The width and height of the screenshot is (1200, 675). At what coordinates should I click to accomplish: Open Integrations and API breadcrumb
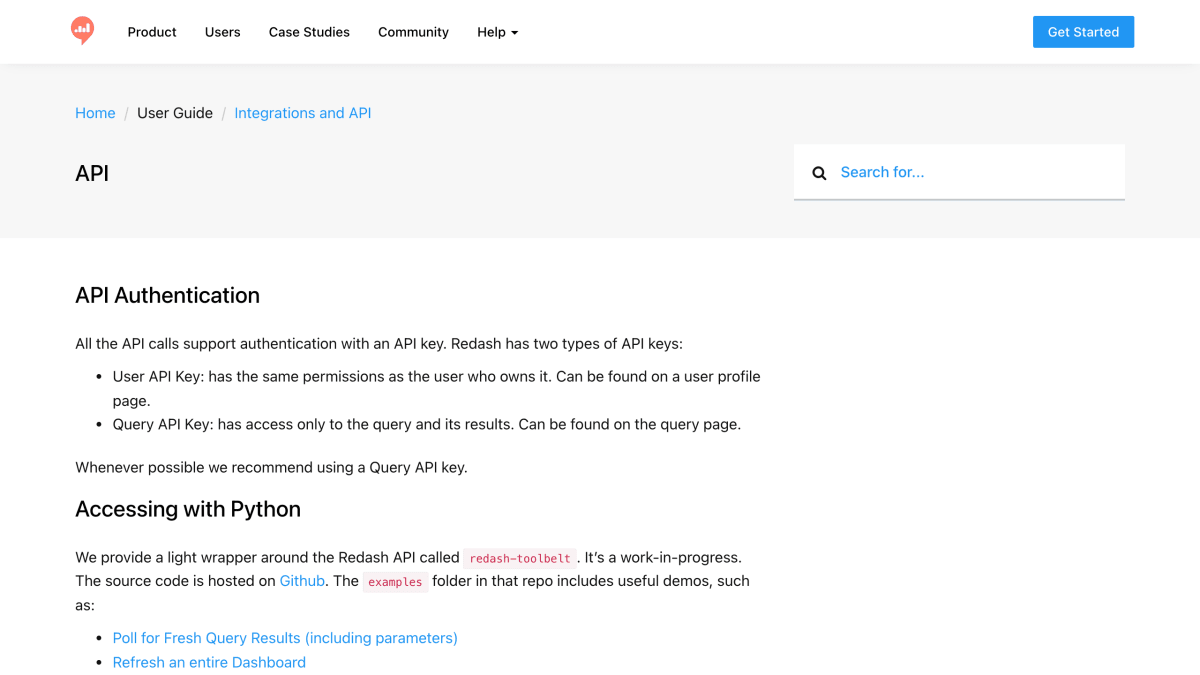pos(303,113)
